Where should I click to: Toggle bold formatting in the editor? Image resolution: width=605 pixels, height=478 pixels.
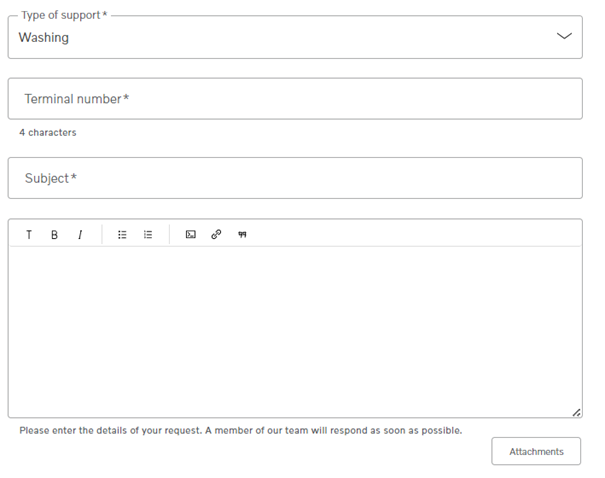[x=54, y=235]
